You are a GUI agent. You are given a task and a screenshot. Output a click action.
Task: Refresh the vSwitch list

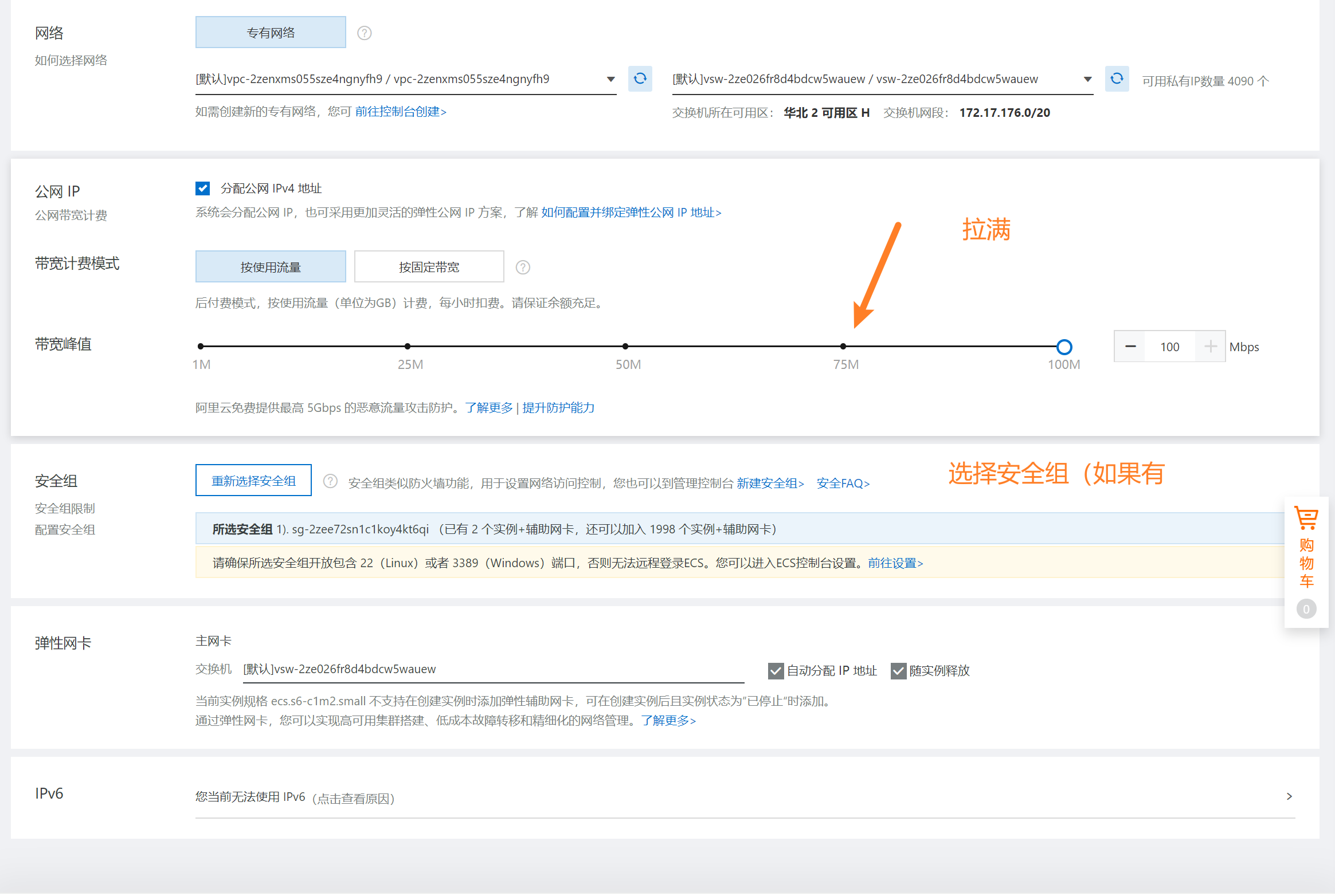pyautogui.click(x=1116, y=79)
